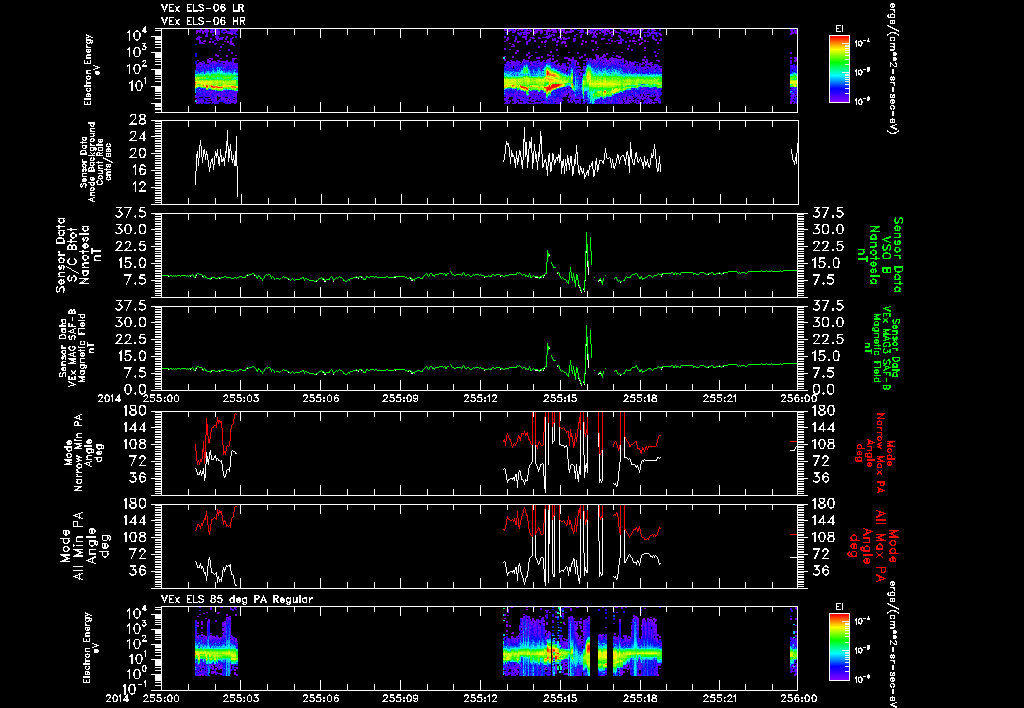The height and width of the screenshot is (708, 1024).
Task: Click the white count rate trace near 255:02
Action: tap(217, 157)
